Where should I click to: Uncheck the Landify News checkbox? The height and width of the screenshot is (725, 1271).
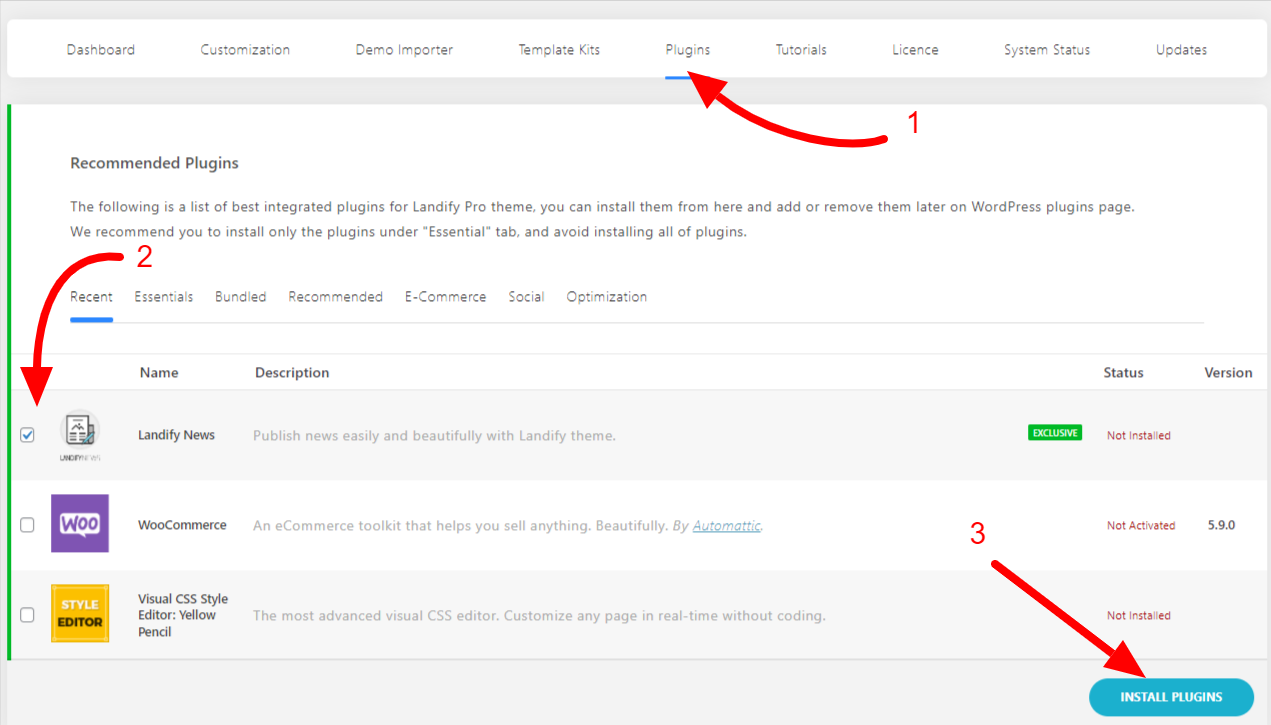[27, 435]
